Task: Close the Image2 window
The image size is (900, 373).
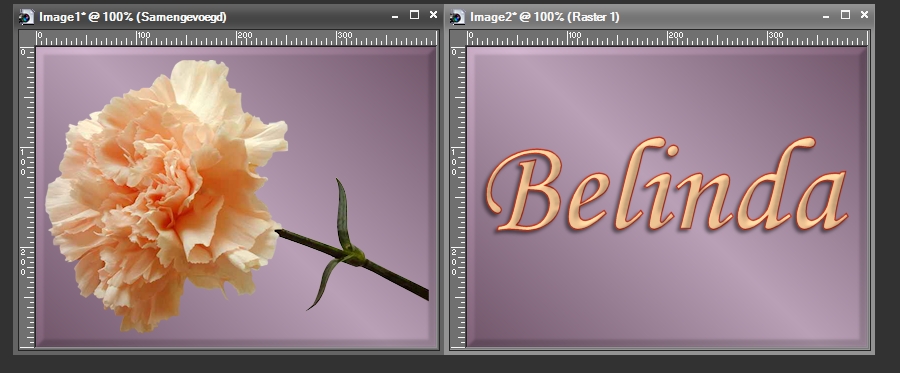Action: click(864, 15)
